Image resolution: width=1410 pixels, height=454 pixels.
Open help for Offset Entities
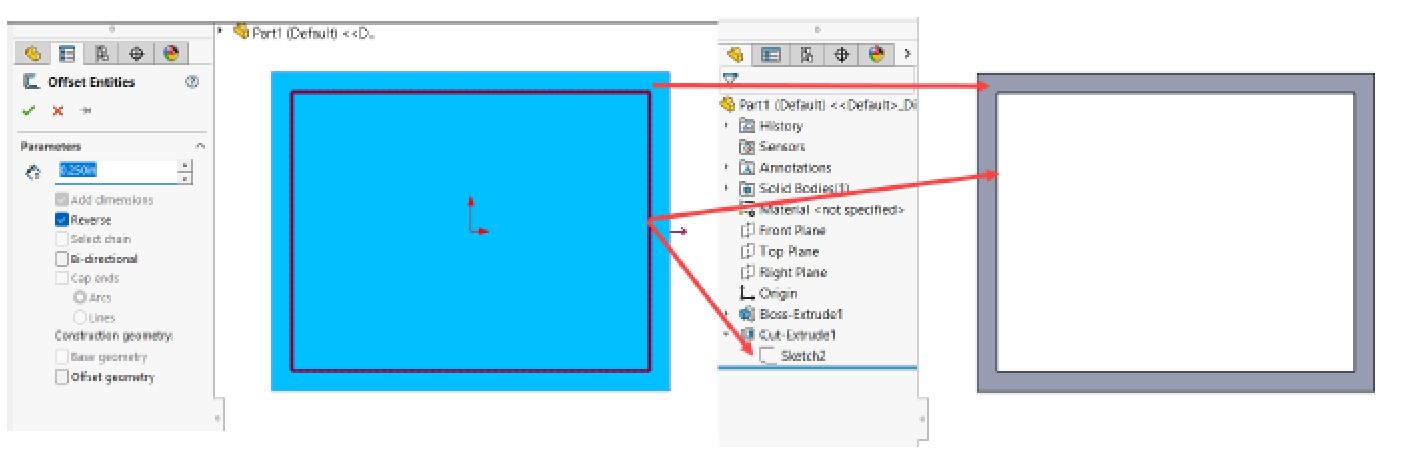(x=192, y=82)
